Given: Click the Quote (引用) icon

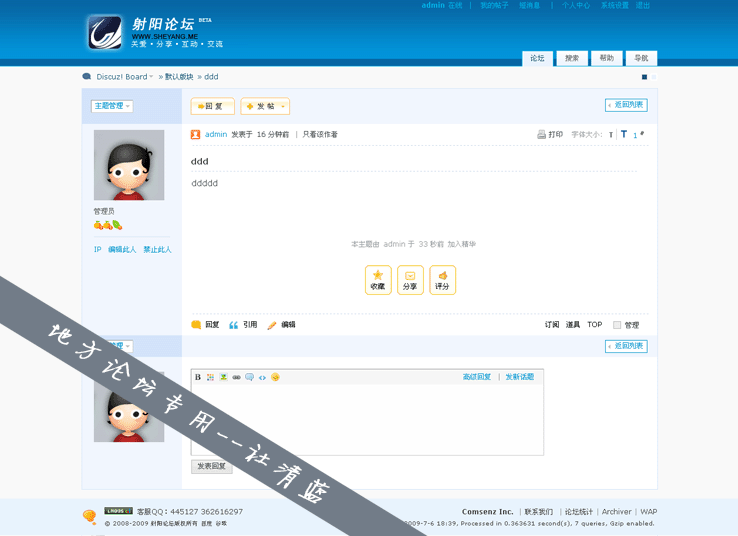Looking at the screenshot, I should (233, 325).
